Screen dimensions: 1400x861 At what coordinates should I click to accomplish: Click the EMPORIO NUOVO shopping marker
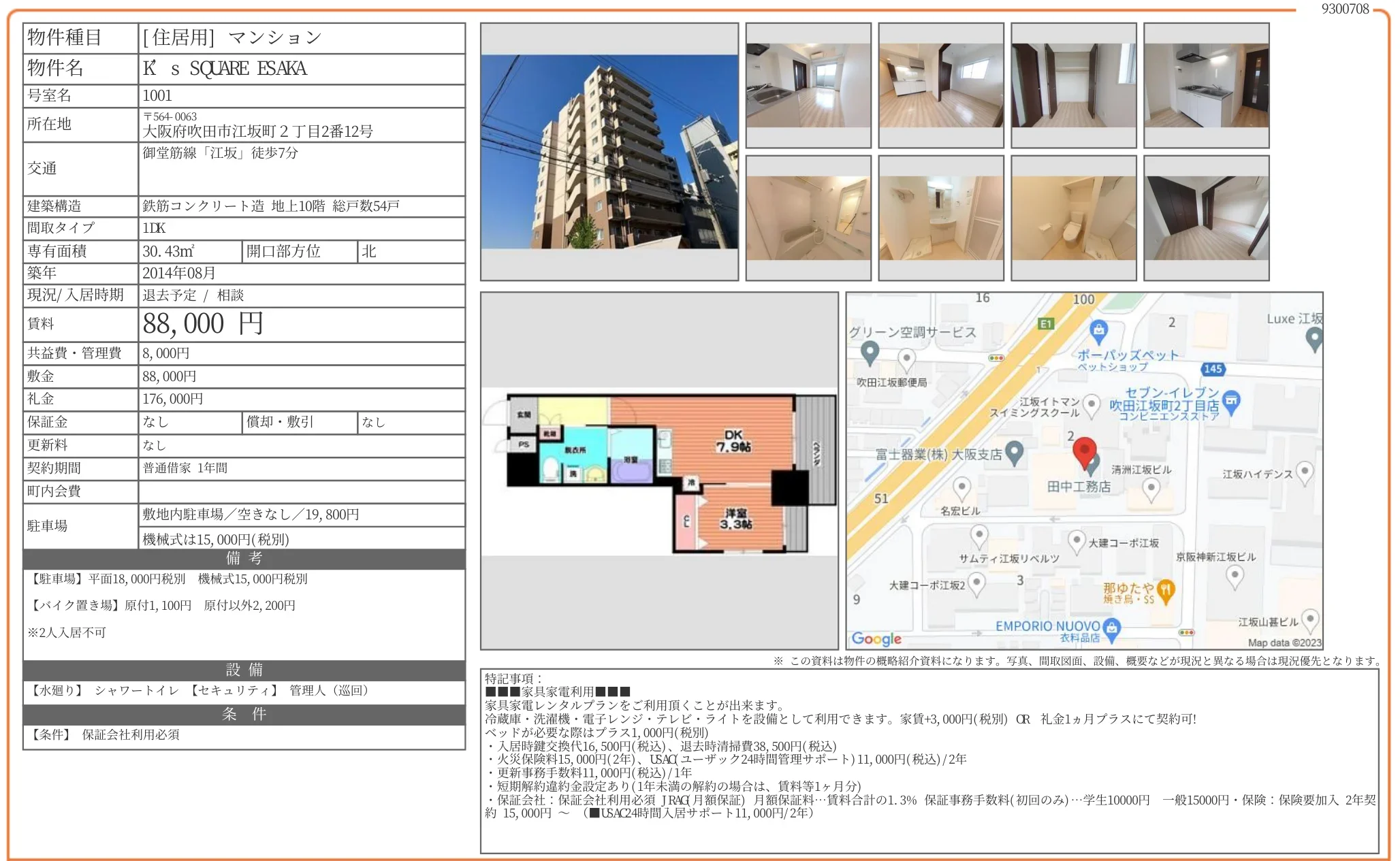[x=1112, y=628]
